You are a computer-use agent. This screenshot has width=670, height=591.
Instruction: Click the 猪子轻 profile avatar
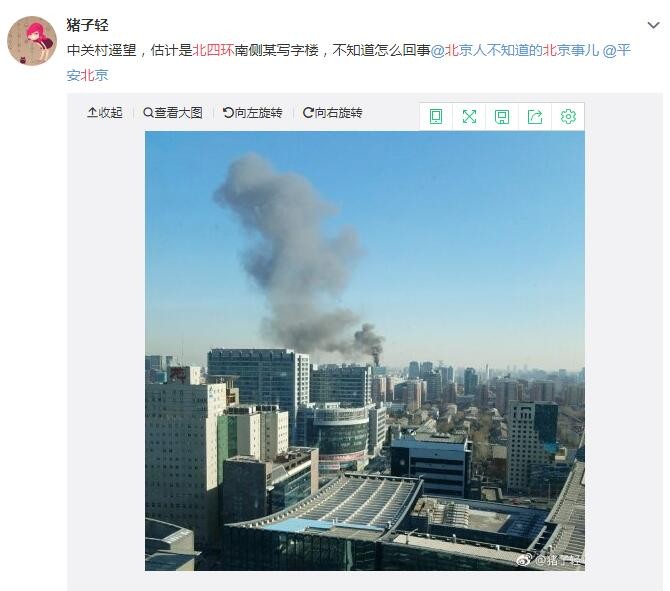point(32,41)
